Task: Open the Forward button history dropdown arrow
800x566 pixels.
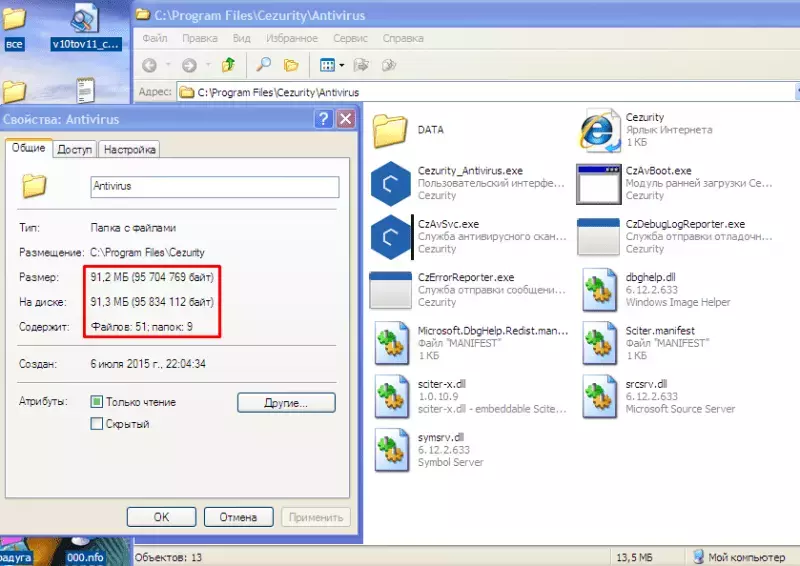Action: click(x=208, y=65)
